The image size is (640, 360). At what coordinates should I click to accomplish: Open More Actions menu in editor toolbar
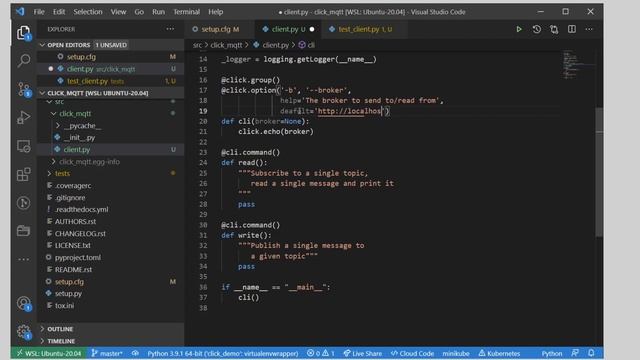pyautogui.click(x=589, y=29)
